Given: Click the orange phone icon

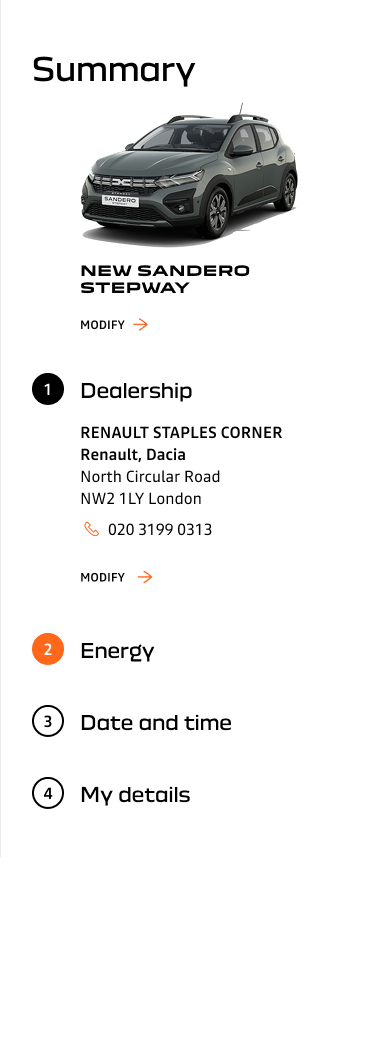Looking at the screenshot, I should [91, 530].
